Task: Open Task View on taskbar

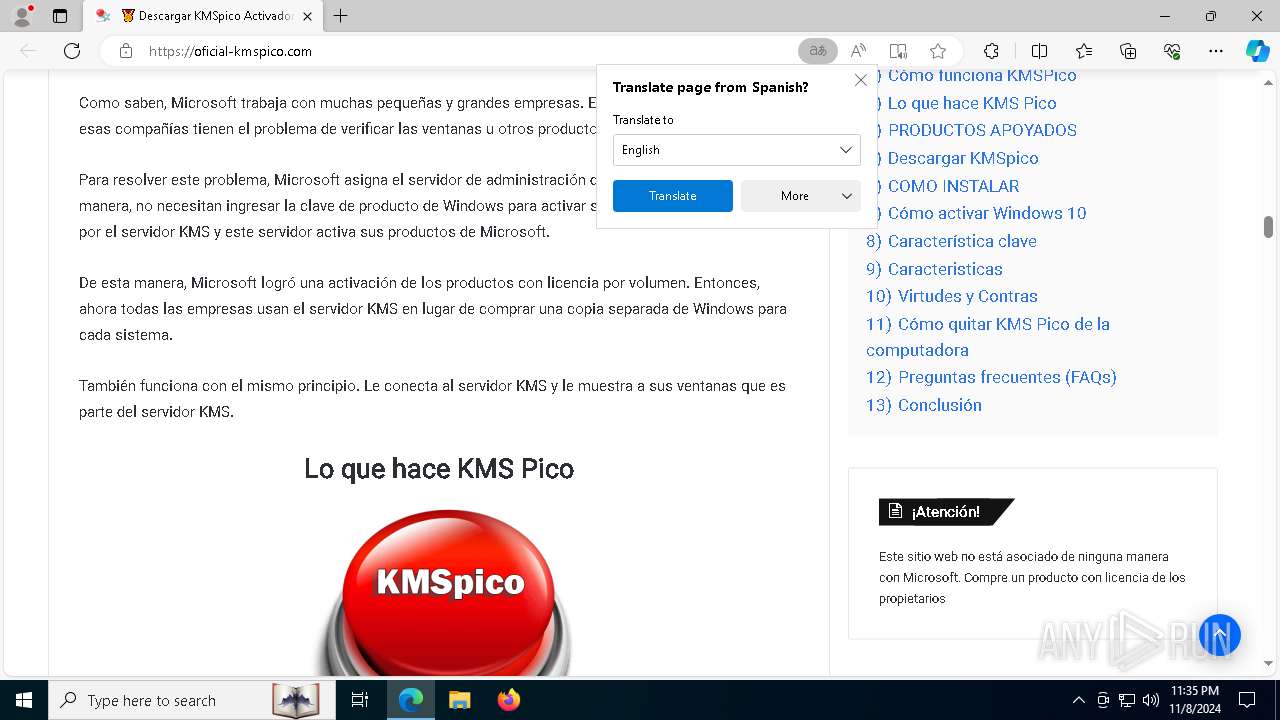Action: point(360,700)
